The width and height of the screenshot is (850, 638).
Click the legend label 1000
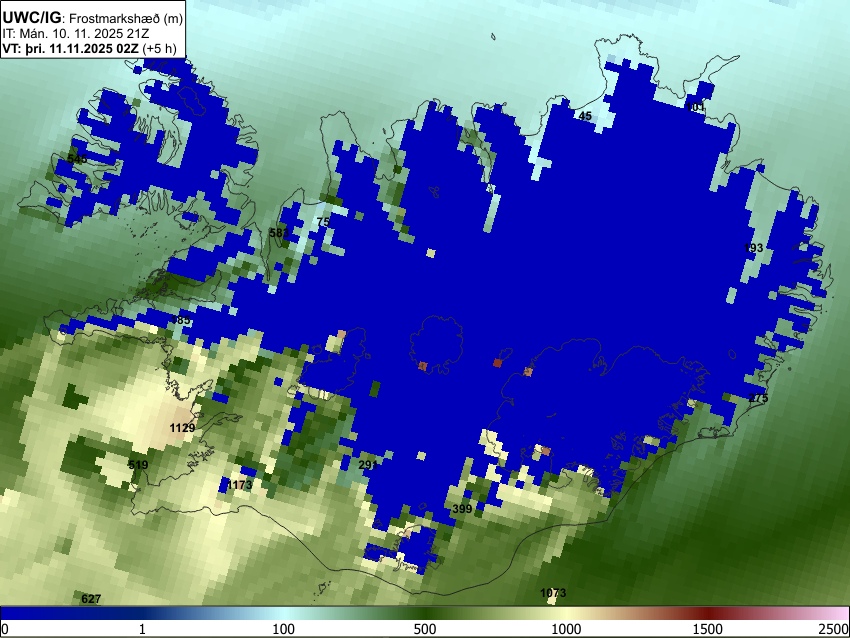pos(566,629)
